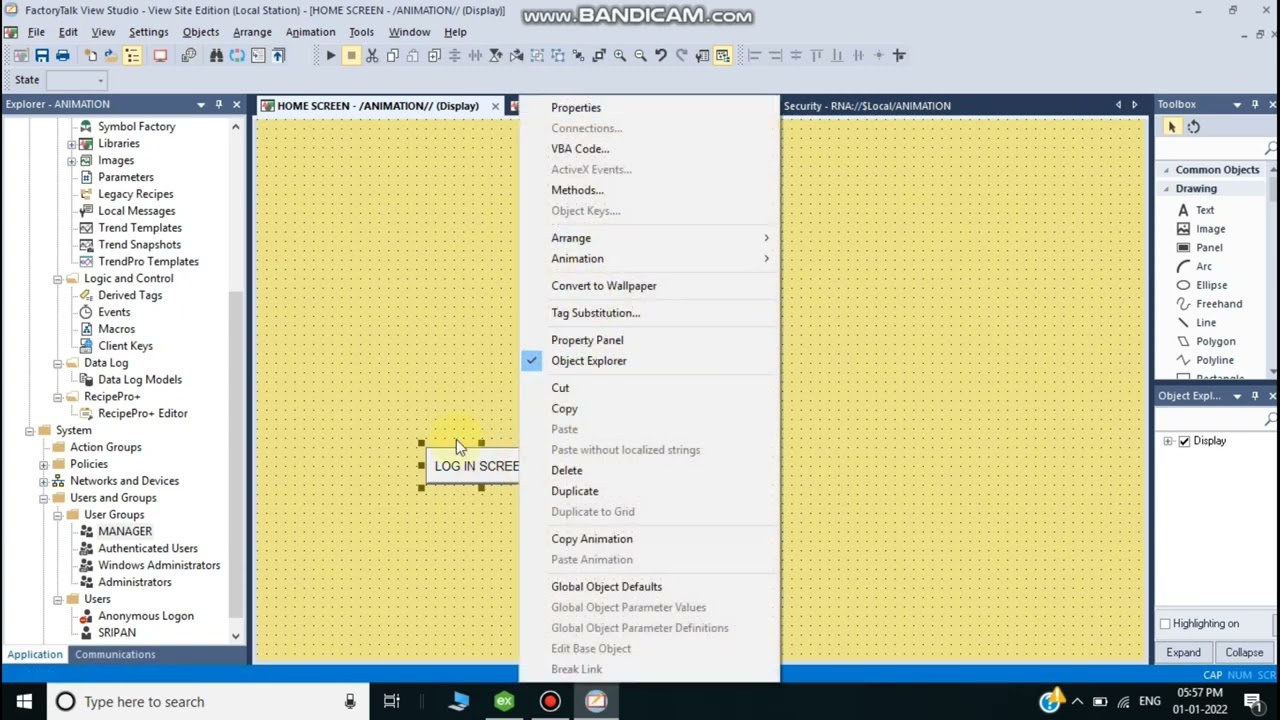Expand the Policies folder

[44, 464]
